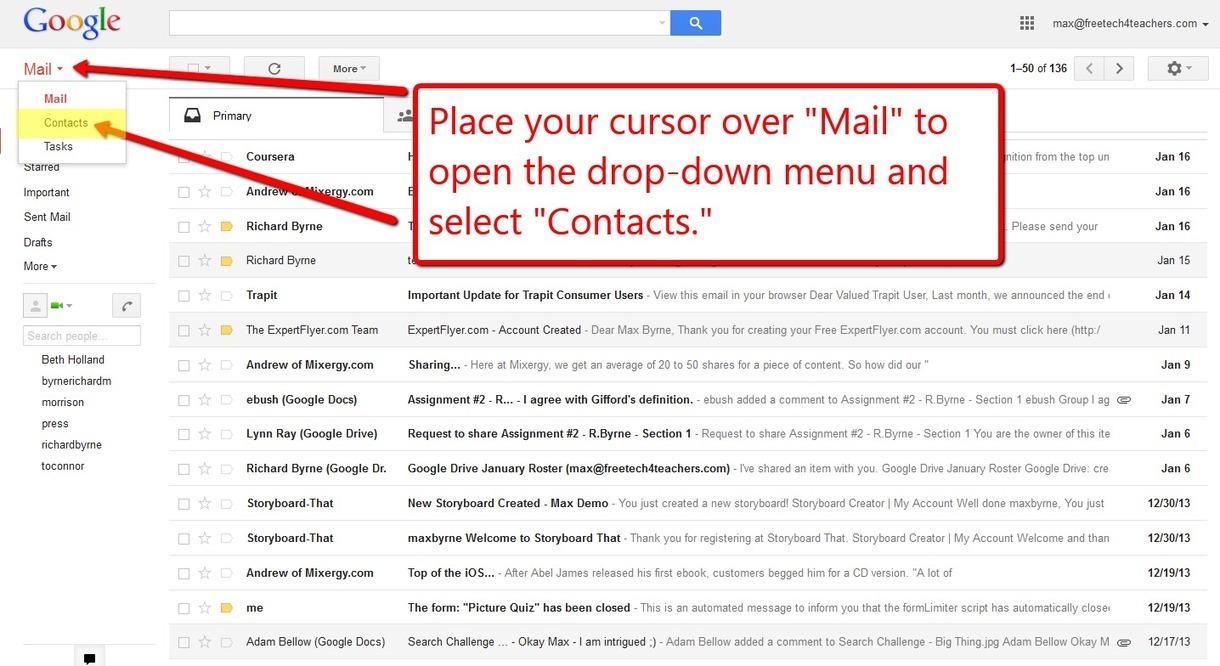Viewport: 1220px width, 666px height.
Task: Open the Drafts folder
Action: [38, 242]
